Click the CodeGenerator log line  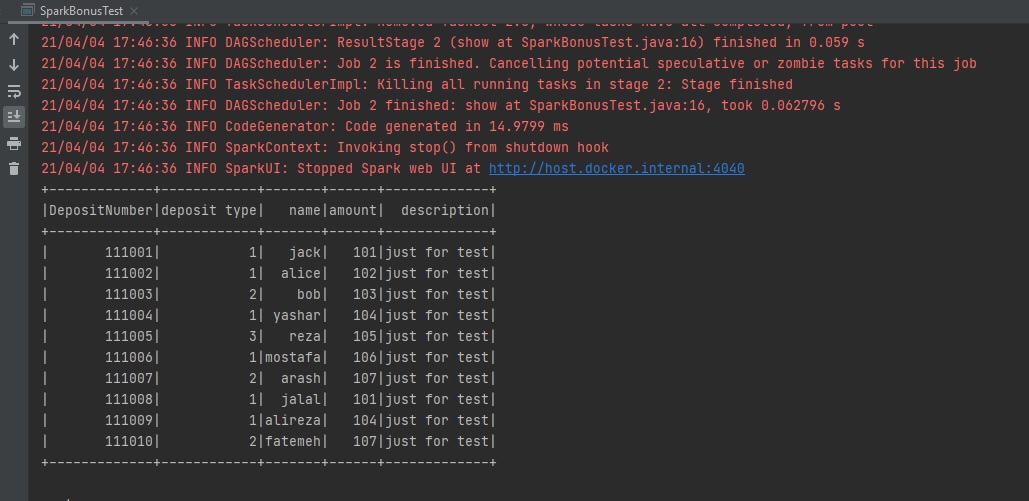click(x=305, y=126)
